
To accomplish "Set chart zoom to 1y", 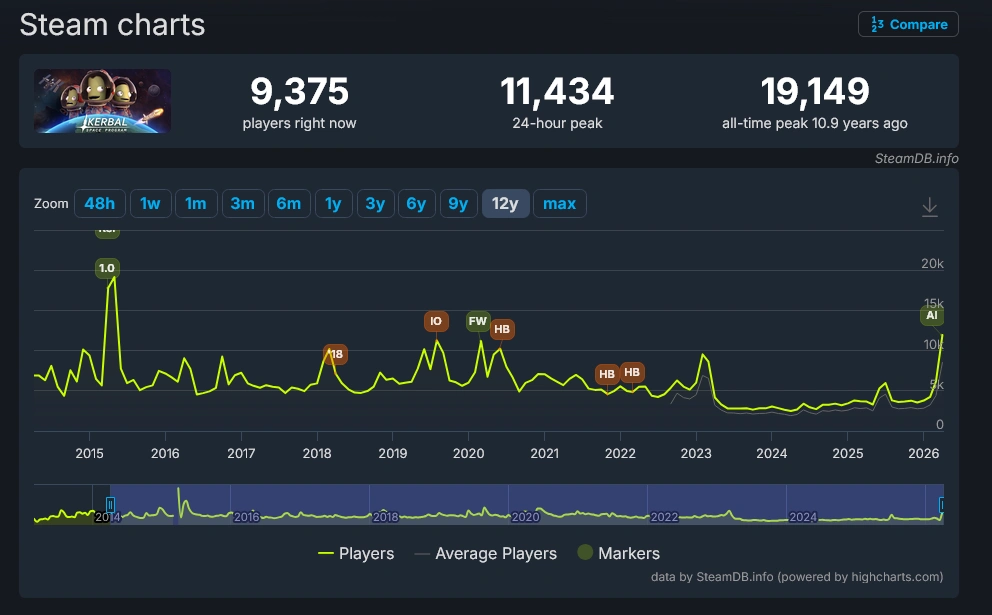I will [x=333, y=204].
